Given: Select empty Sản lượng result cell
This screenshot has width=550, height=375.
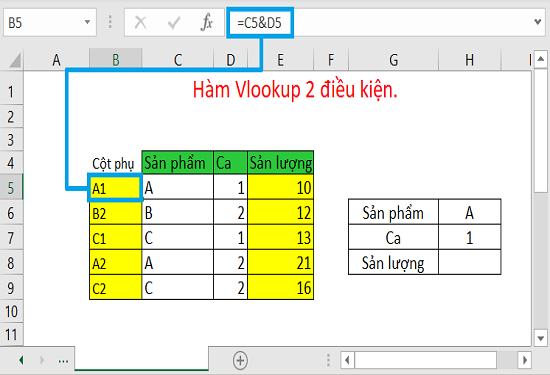Looking at the screenshot, I should (470, 262).
